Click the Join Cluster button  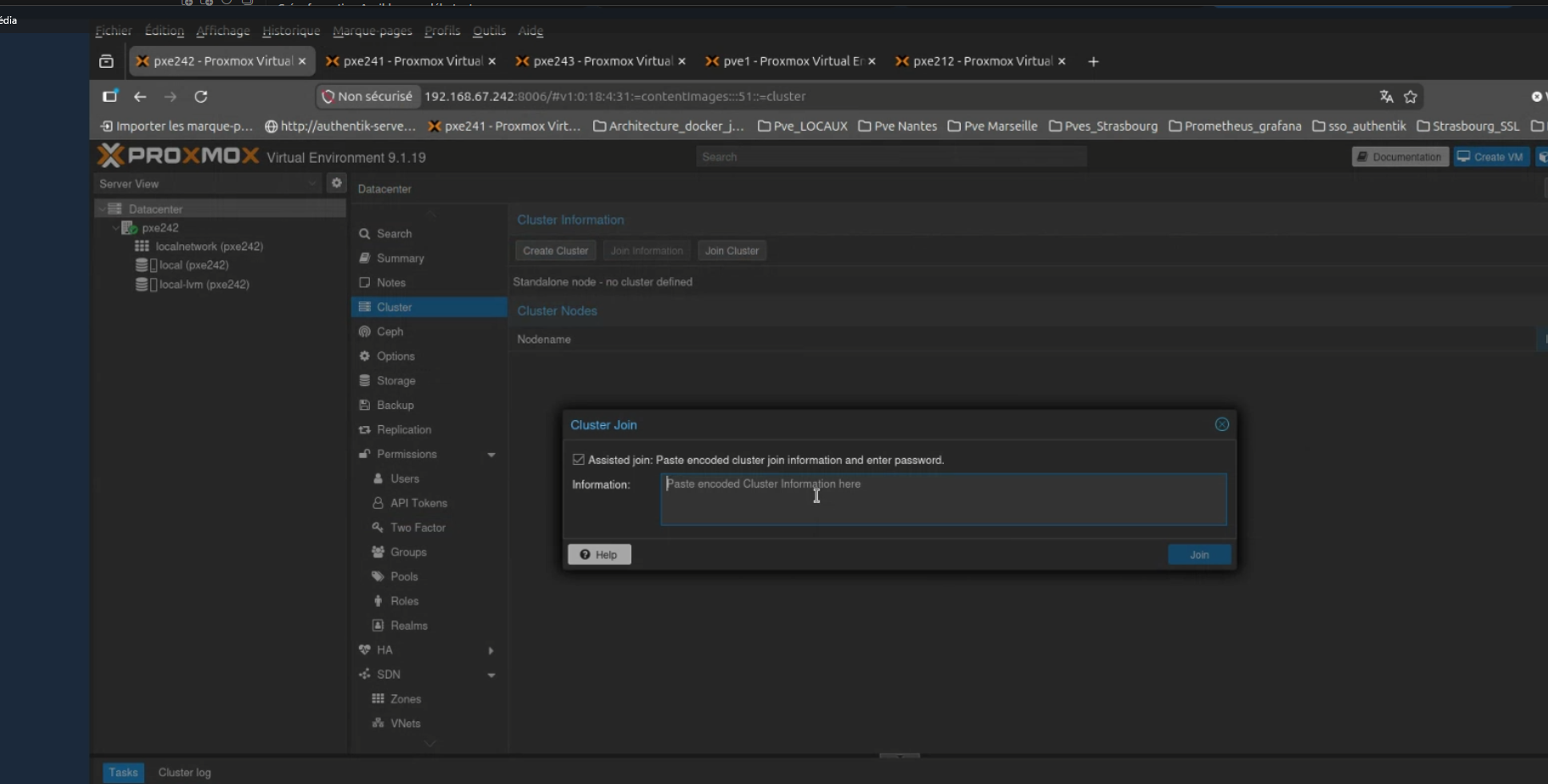732,251
